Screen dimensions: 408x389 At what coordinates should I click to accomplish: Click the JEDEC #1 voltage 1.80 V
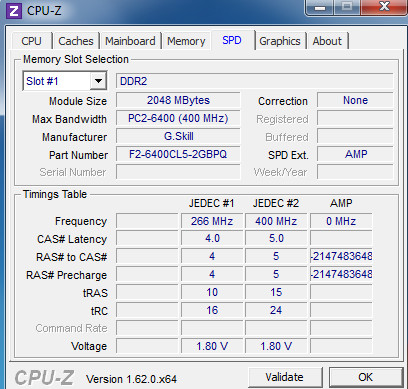212,346
